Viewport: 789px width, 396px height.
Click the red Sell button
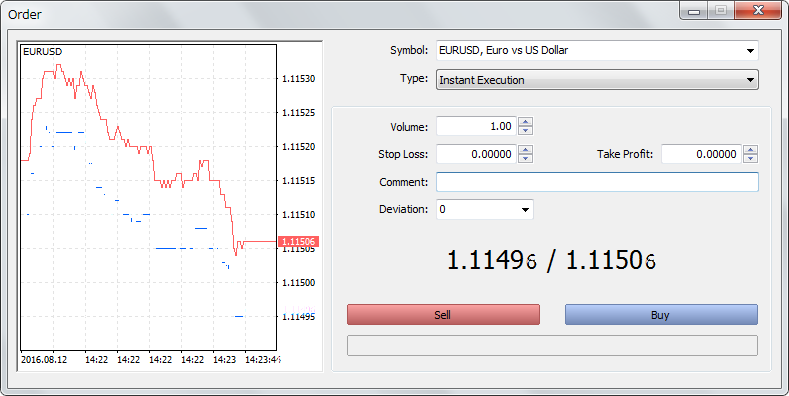443,314
